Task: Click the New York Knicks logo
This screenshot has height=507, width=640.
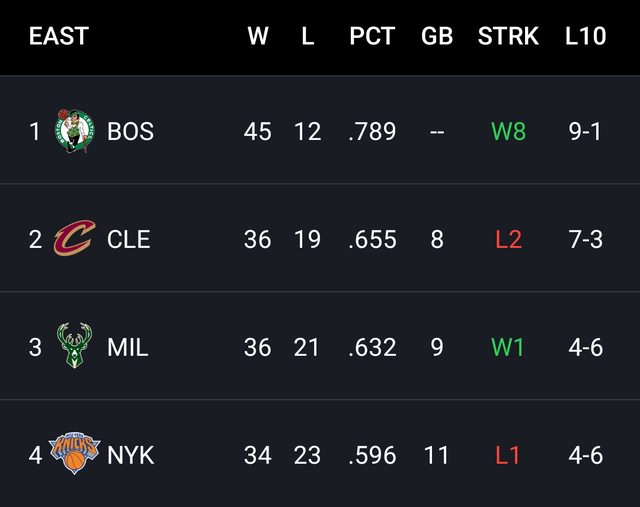Action: tap(75, 455)
